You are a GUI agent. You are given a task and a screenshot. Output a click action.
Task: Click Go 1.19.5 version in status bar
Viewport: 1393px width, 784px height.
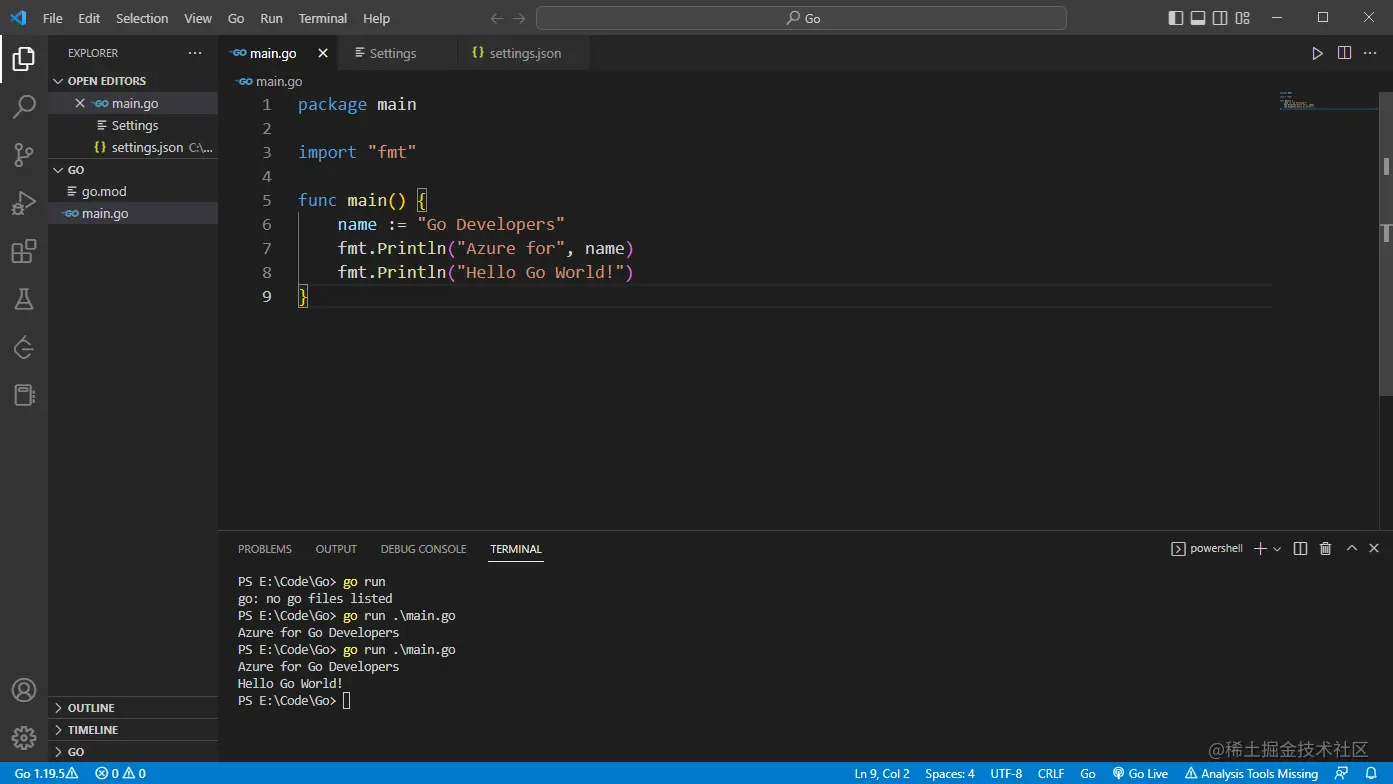click(46, 773)
